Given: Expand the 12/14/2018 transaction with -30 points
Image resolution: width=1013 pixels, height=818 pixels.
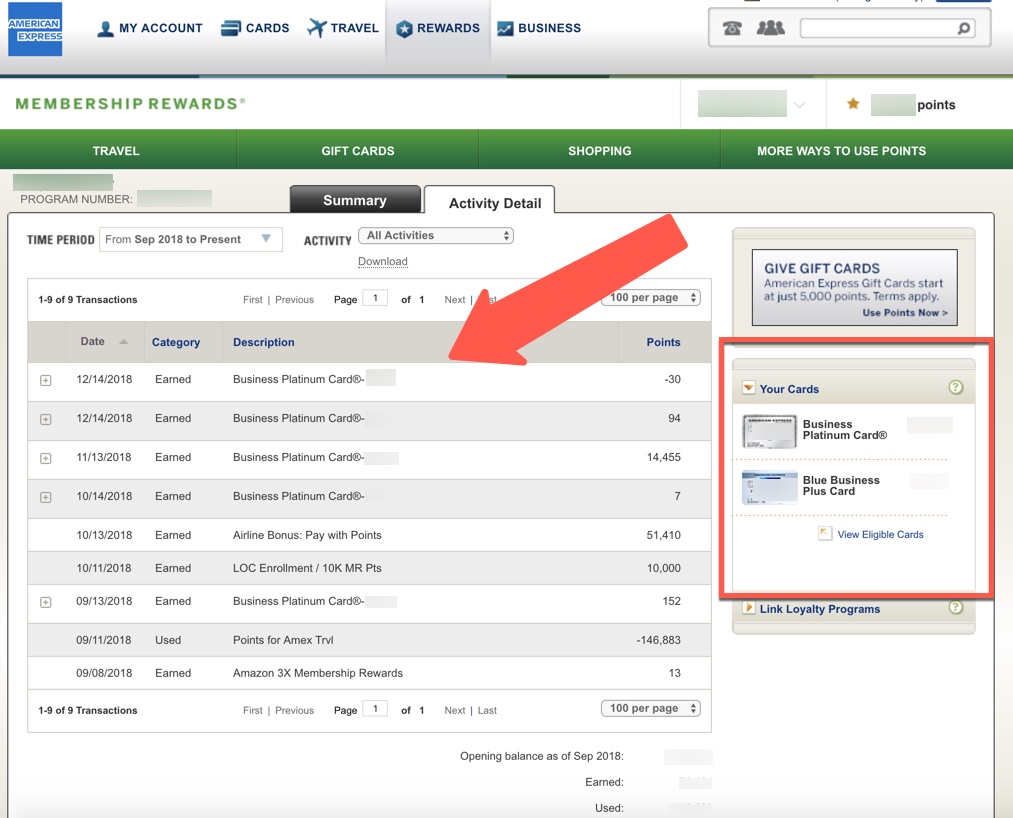Looking at the screenshot, I should point(46,381).
